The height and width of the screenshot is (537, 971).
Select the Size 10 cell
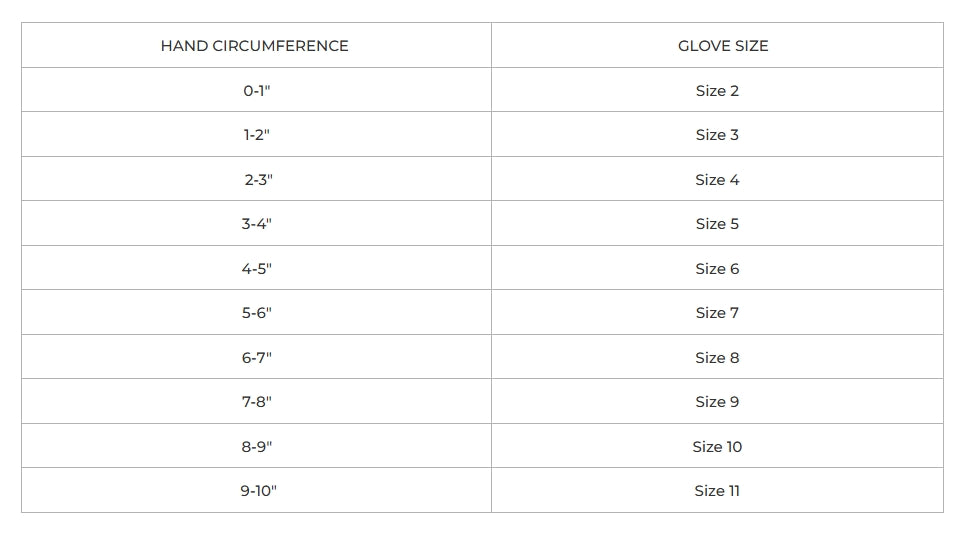coord(717,447)
